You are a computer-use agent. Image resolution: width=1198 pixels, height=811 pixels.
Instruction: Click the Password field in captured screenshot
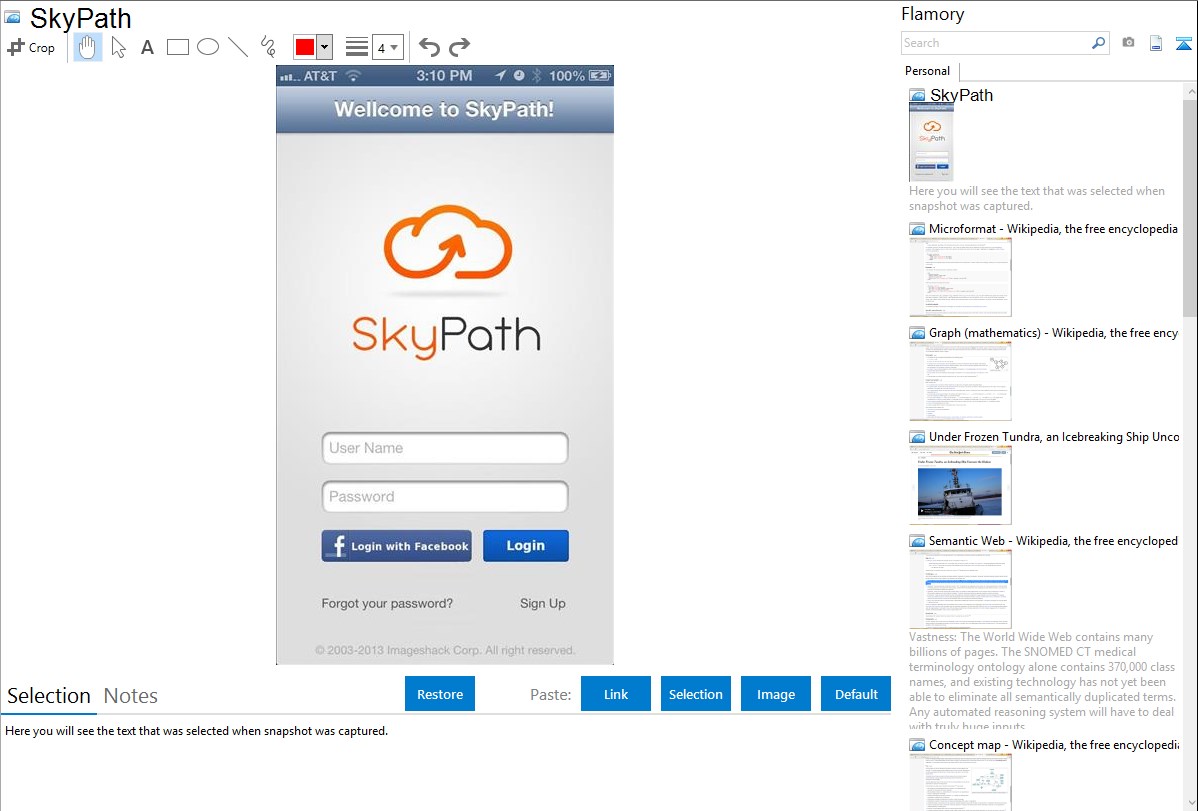[x=445, y=497]
